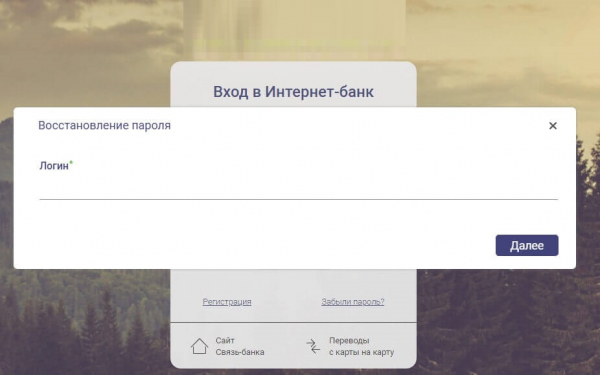Image resolution: width=600 pixels, height=375 pixels.
Task: Open Переводы с карты на карту link
Action: (x=362, y=346)
